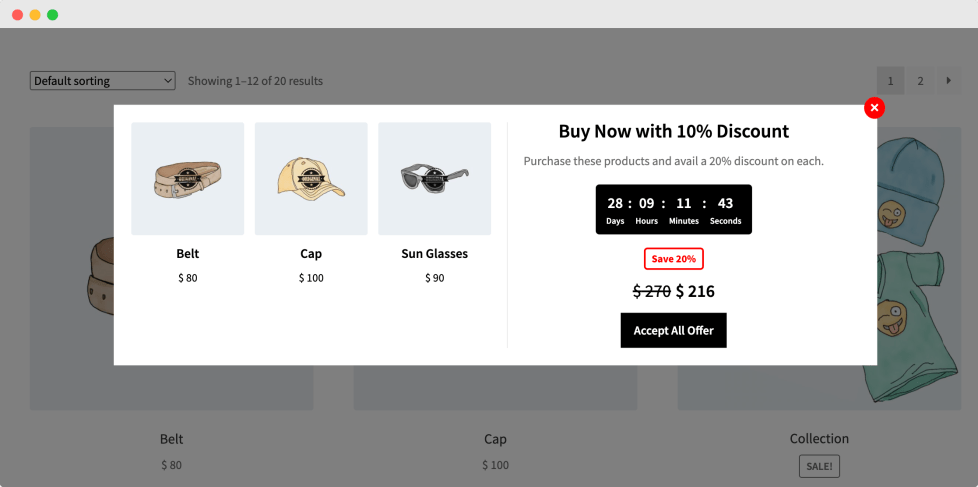Click the Collection product title
This screenshot has width=978, height=487.
pos(819,439)
